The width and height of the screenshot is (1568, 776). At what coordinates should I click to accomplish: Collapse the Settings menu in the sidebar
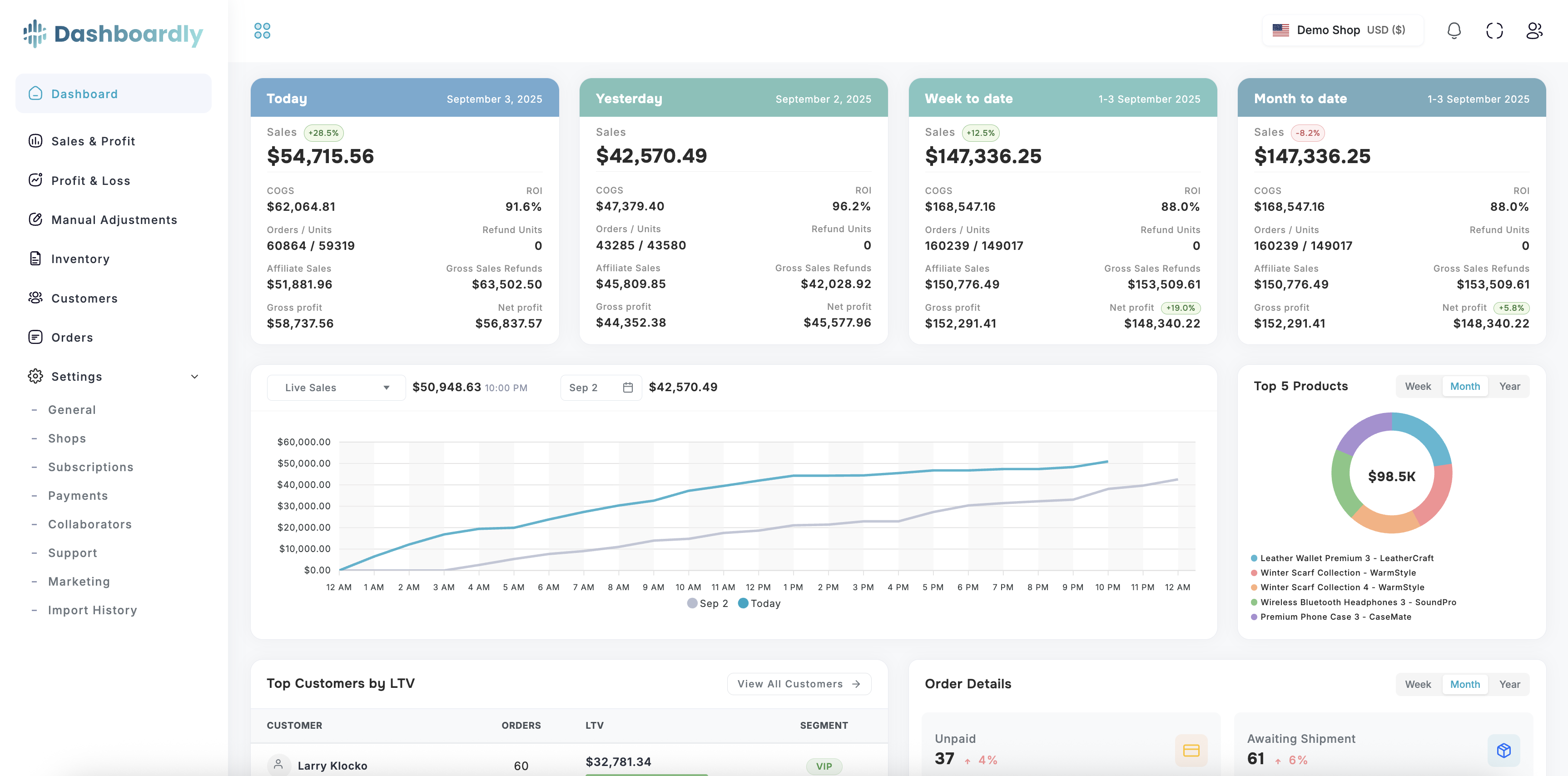[x=194, y=376]
